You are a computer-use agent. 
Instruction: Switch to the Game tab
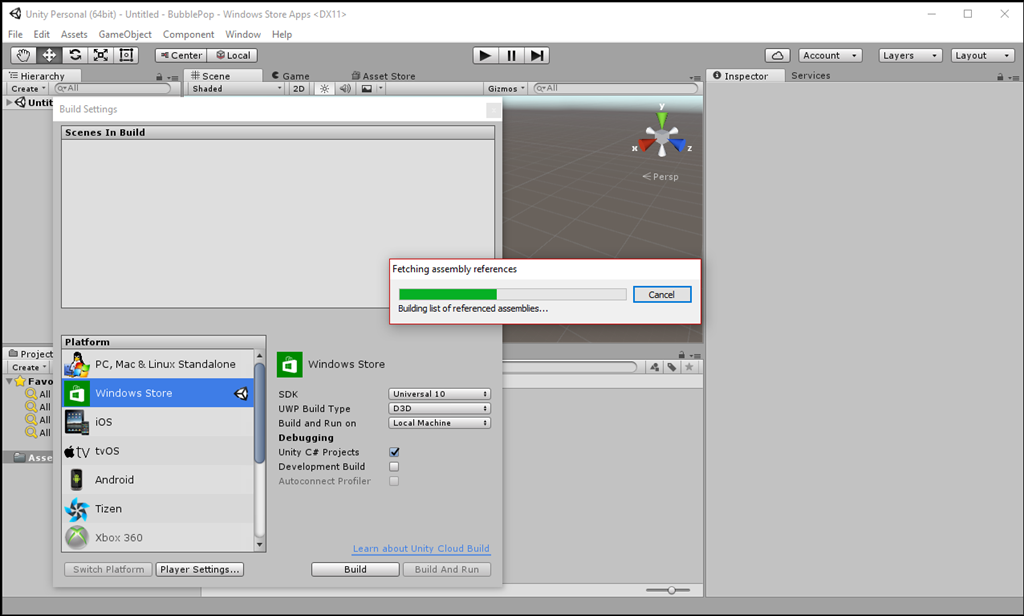pyautogui.click(x=291, y=76)
